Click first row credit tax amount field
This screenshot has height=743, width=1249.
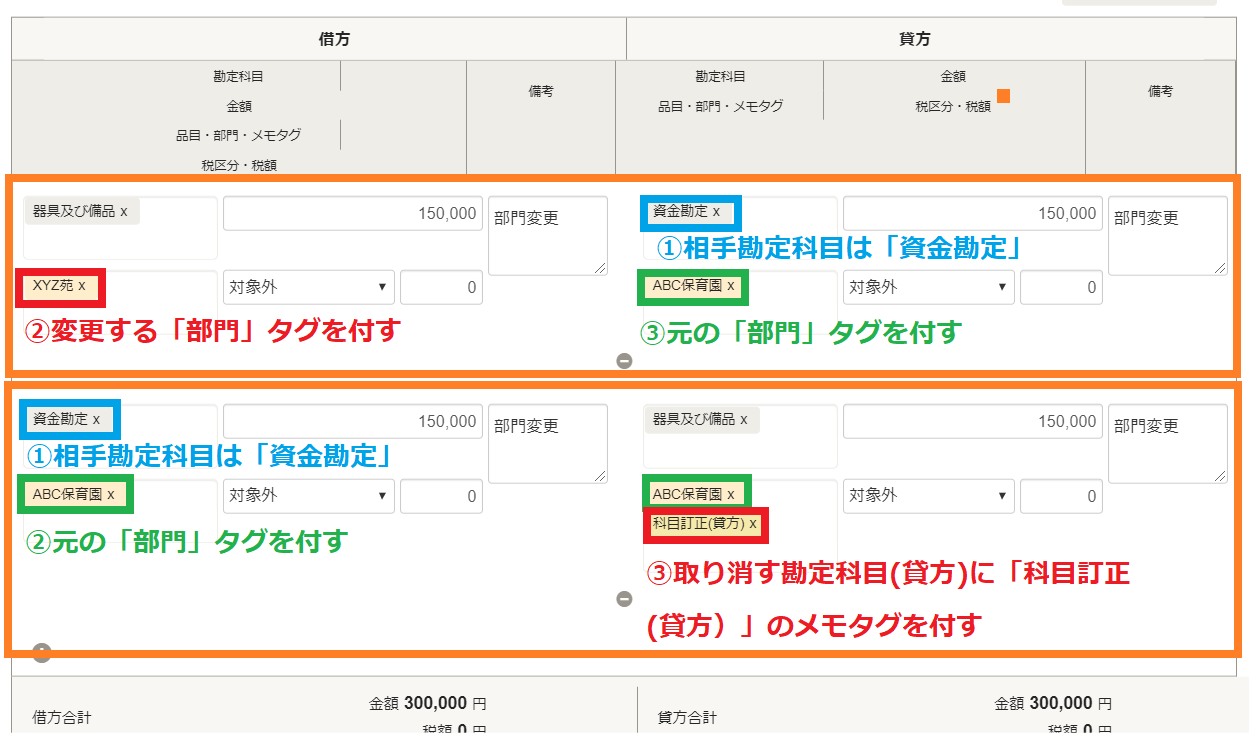pyautogui.click(x=1061, y=288)
